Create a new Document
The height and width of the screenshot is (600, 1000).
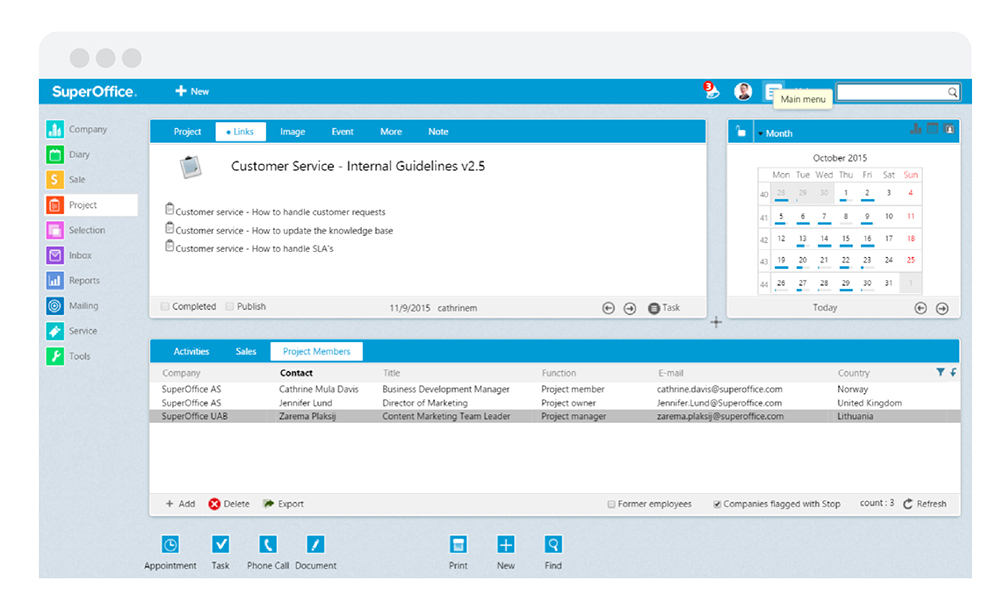(316, 552)
